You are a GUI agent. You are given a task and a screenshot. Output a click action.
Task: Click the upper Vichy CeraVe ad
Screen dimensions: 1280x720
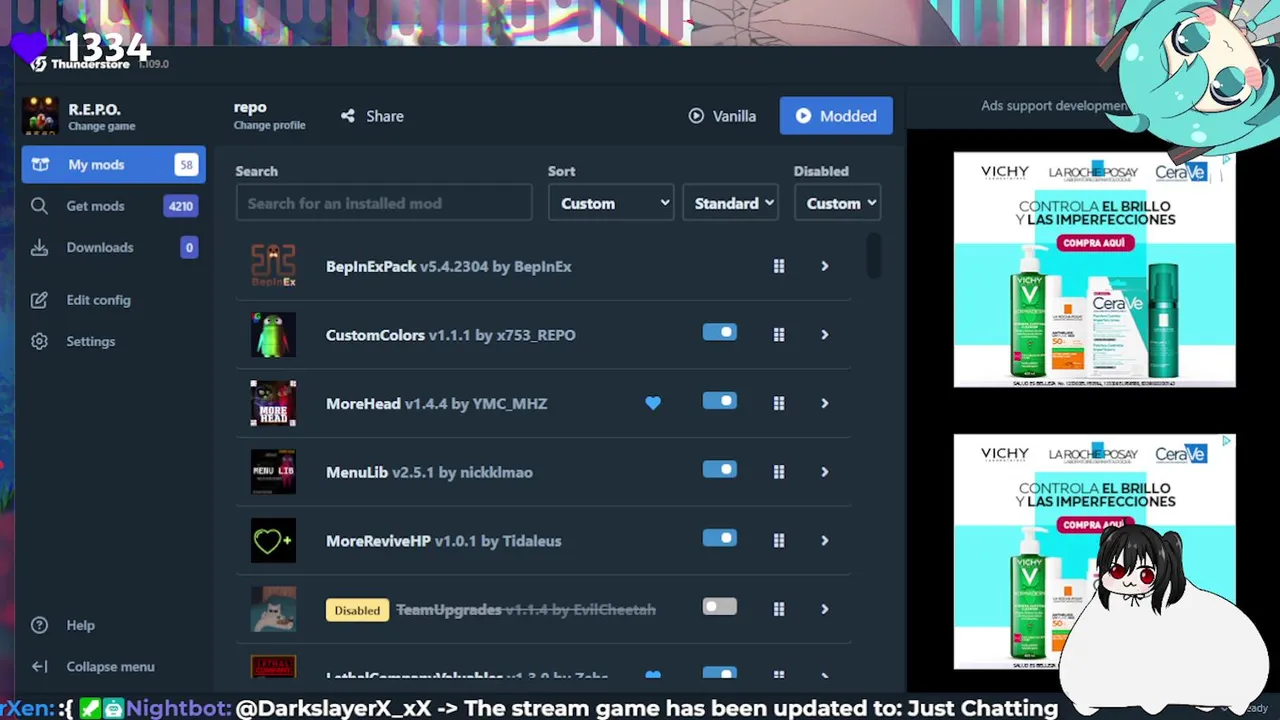pyautogui.click(x=1094, y=269)
